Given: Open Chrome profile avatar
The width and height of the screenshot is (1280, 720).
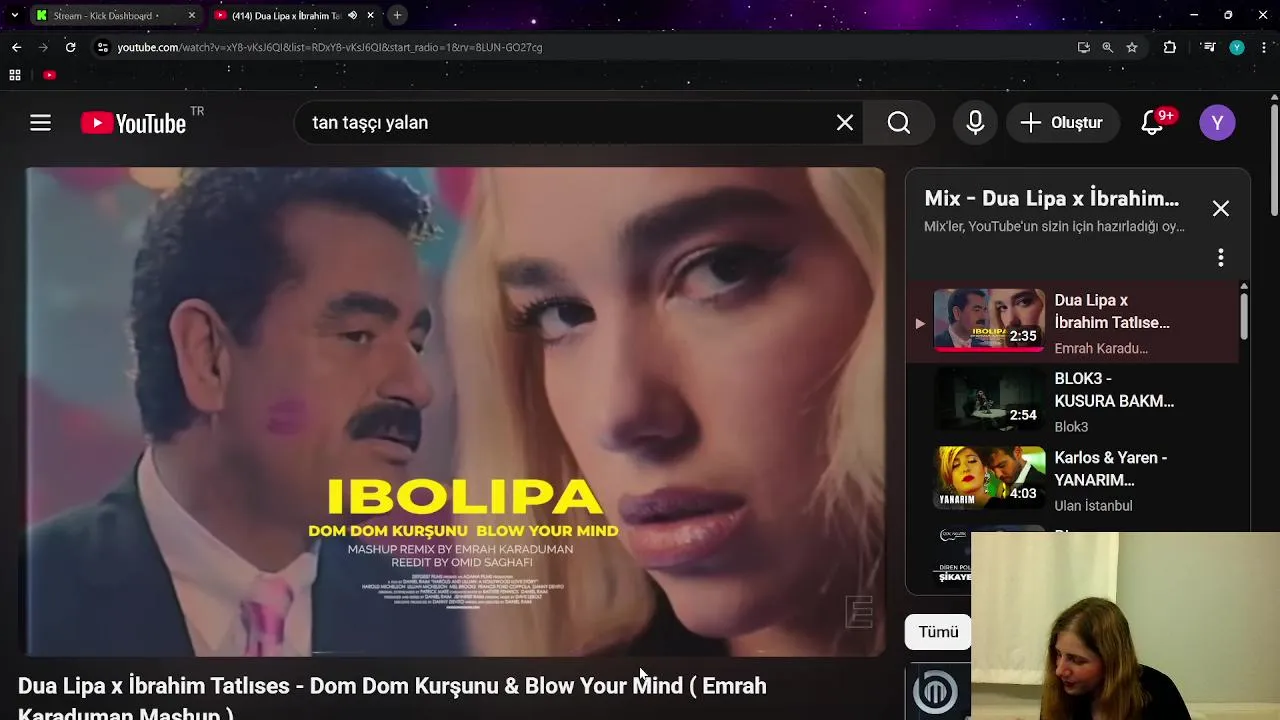Looking at the screenshot, I should (x=1237, y=47).
